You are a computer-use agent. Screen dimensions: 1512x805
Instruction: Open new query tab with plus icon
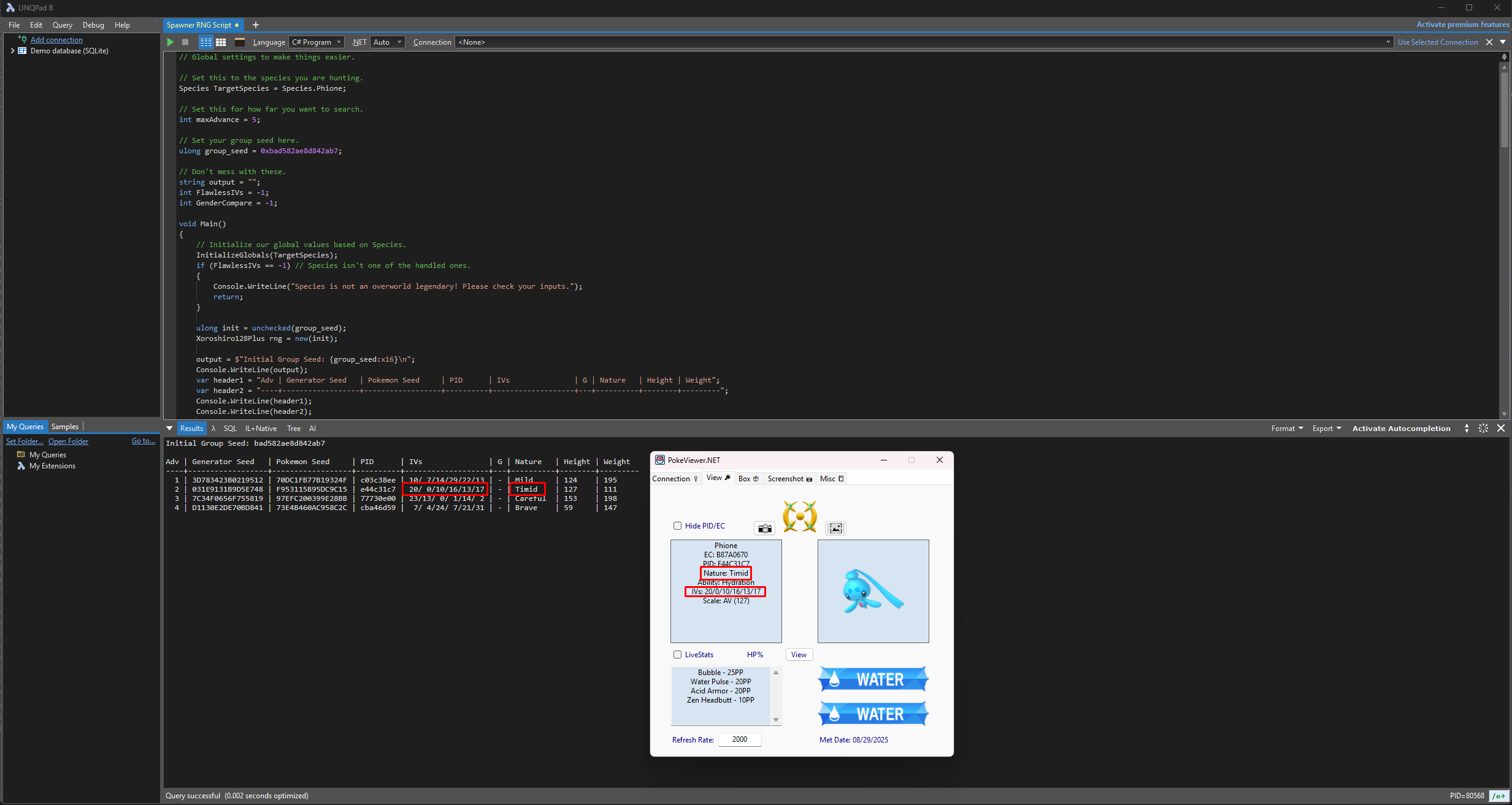tap(256, 25)
